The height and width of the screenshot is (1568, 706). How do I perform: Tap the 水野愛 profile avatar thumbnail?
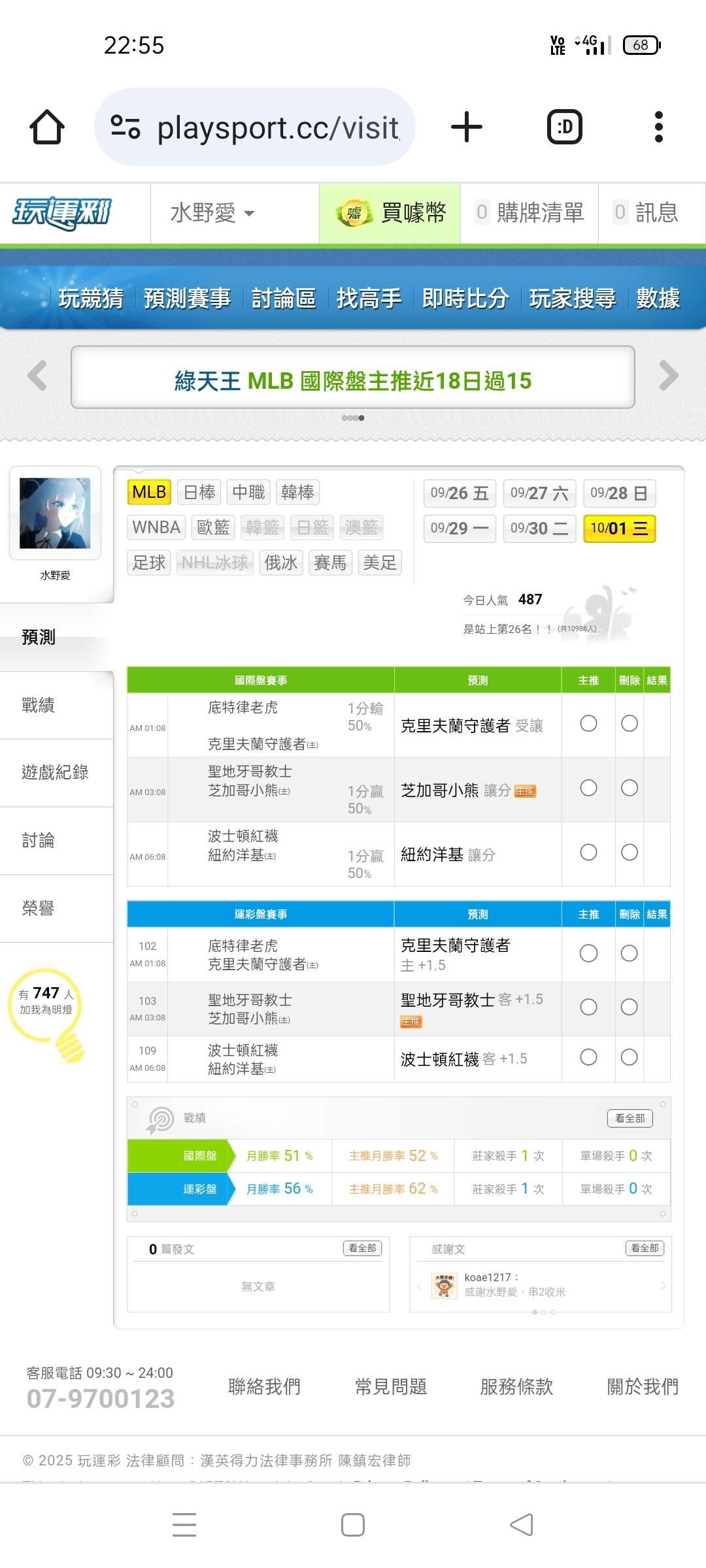click(55, 513)
